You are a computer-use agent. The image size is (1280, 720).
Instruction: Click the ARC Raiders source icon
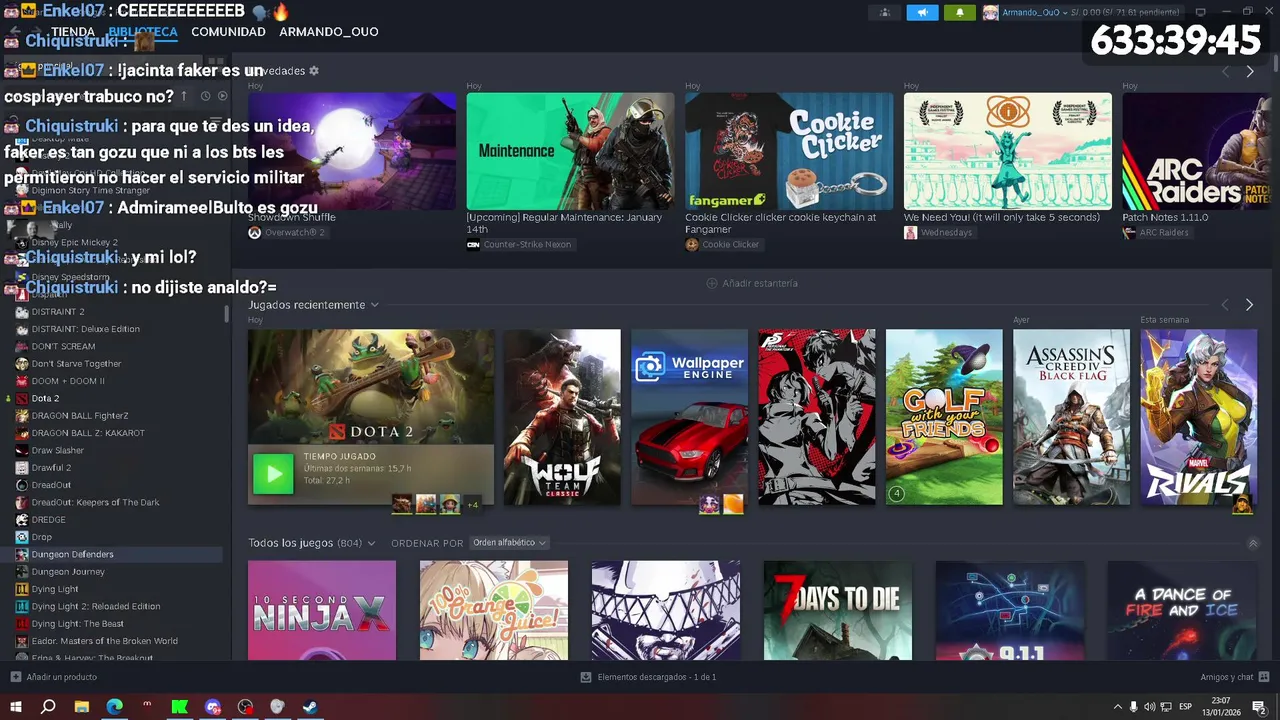click(1129, 232)
